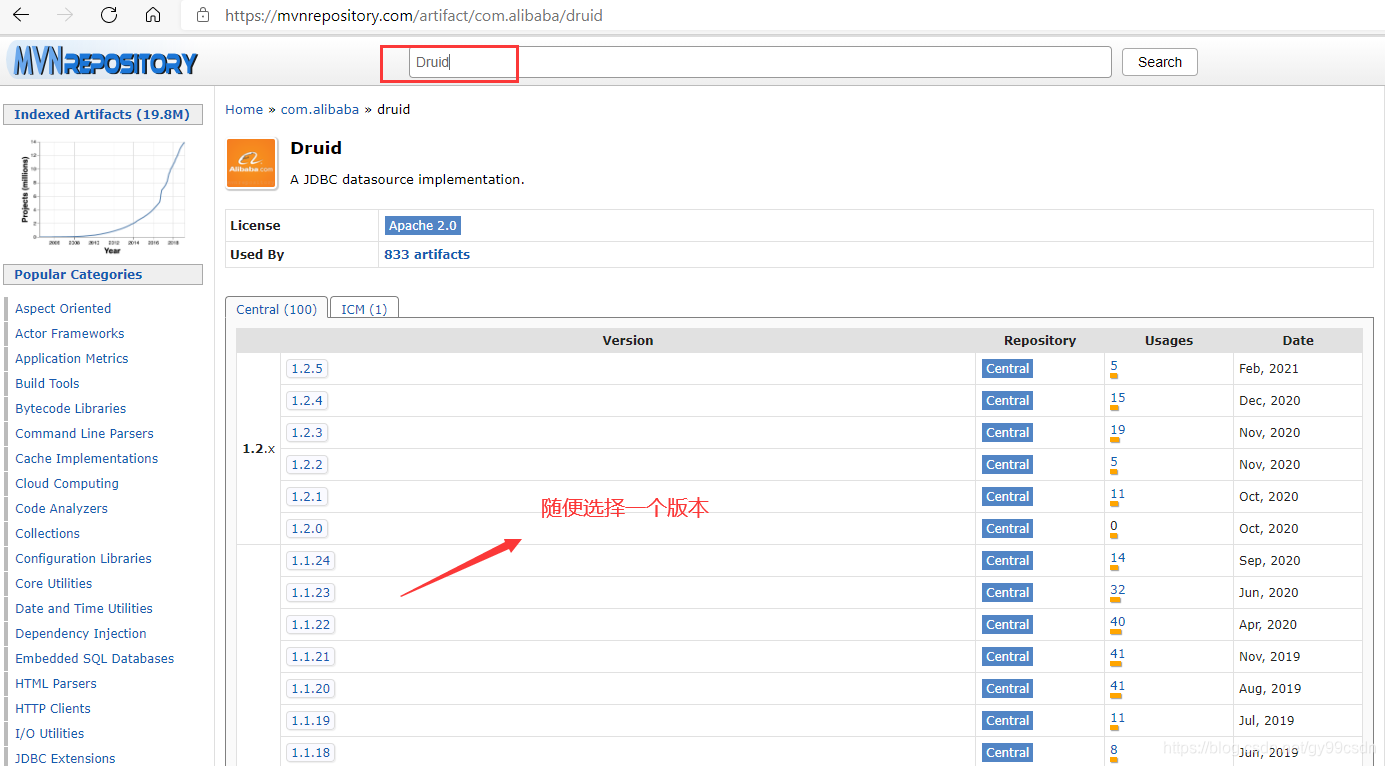
Task: Focus the Druid search input field
Action: click(760, 62)
